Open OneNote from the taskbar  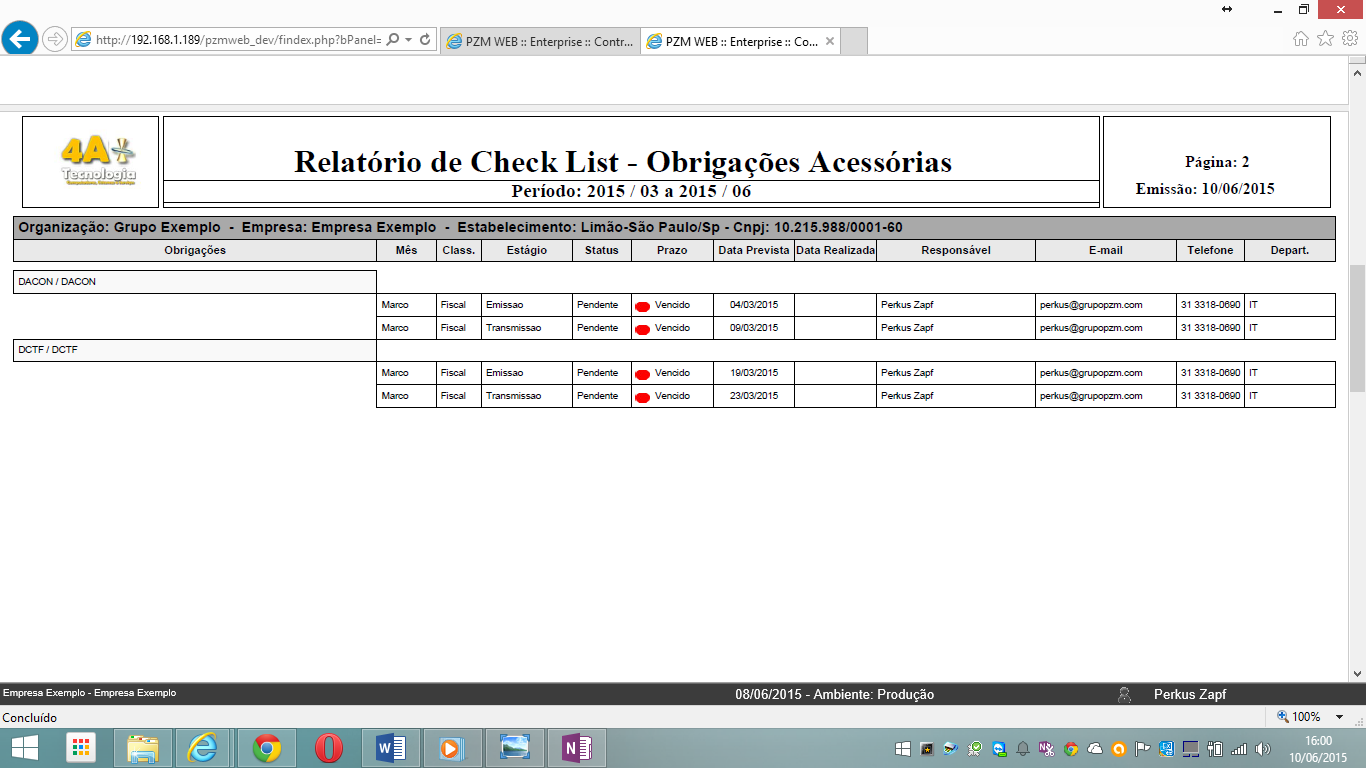click(577, 748)
